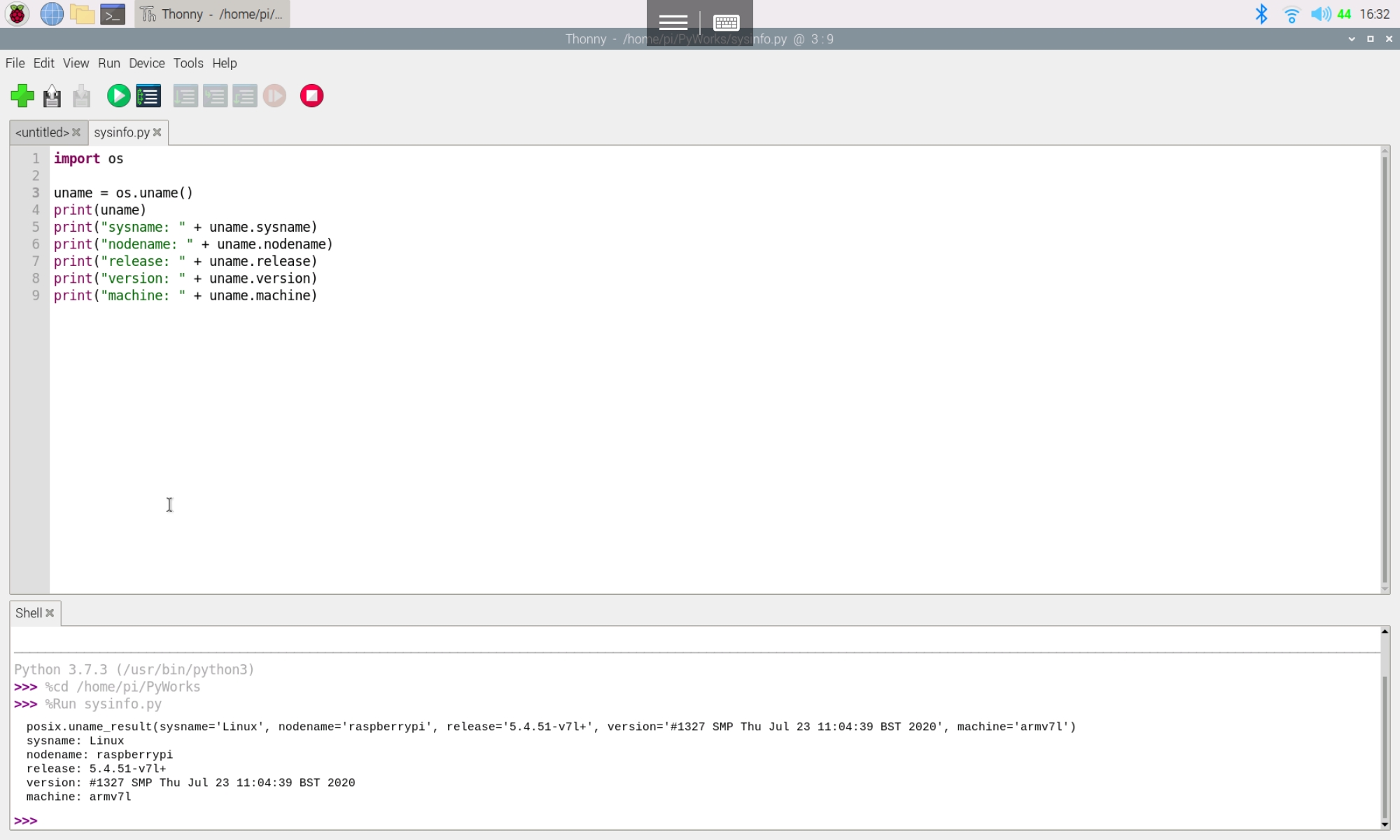Start debugging the current script

[148, 96]
